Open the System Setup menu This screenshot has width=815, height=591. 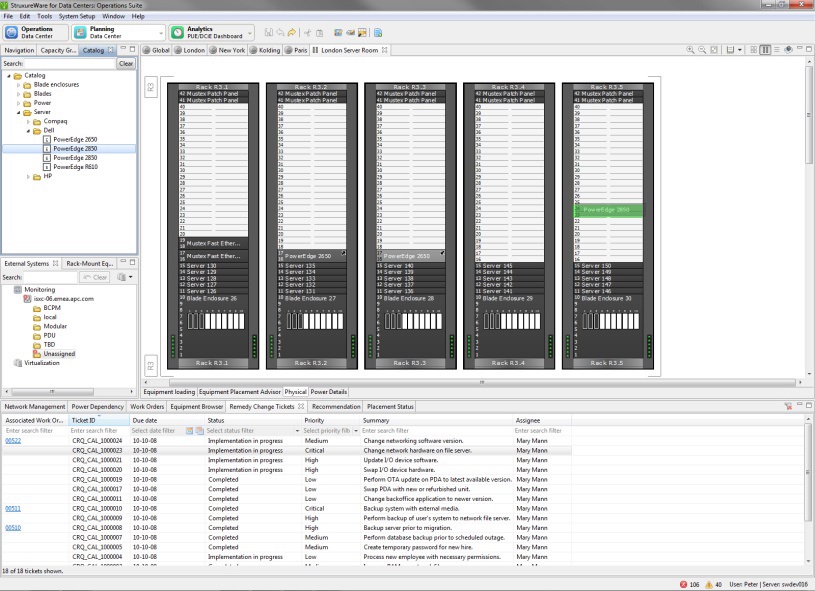77,17
